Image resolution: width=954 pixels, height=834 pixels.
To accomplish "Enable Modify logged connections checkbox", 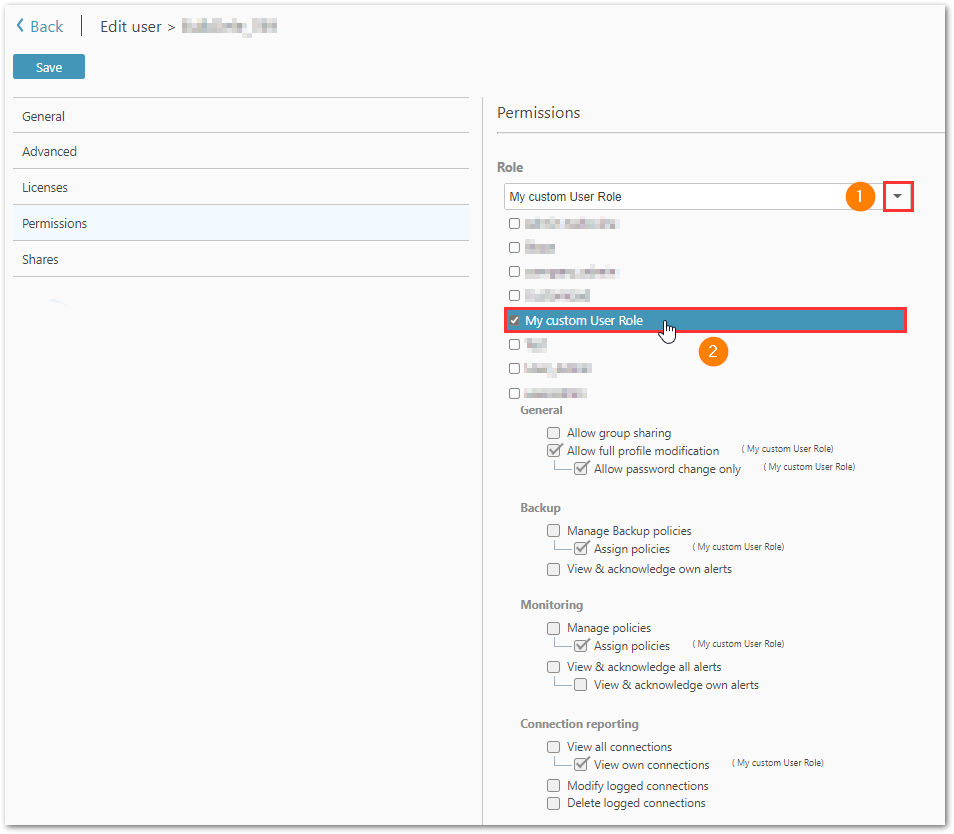I will [x=553, y=786].
